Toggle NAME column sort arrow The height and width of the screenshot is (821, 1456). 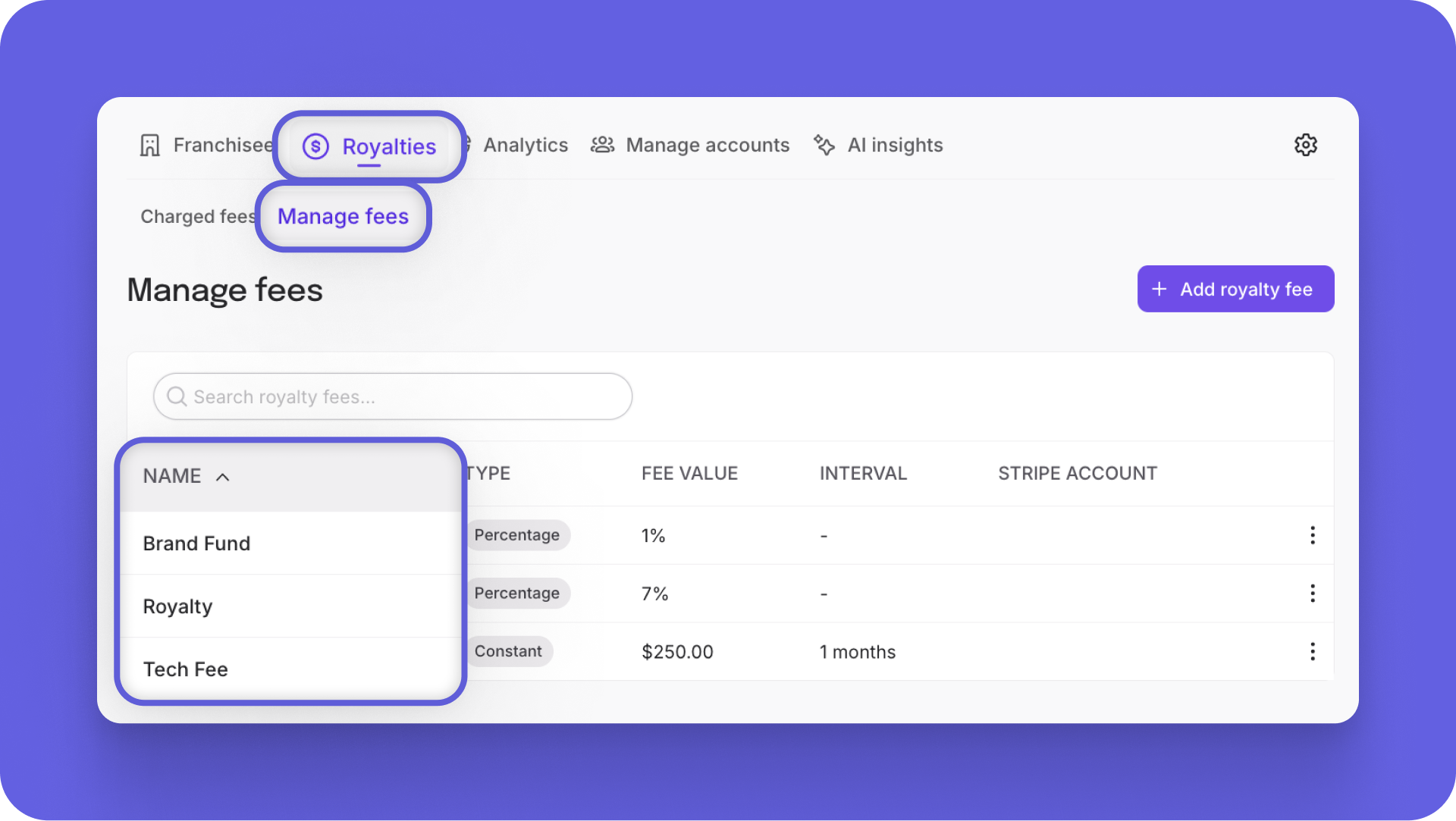tap(222, 477)
